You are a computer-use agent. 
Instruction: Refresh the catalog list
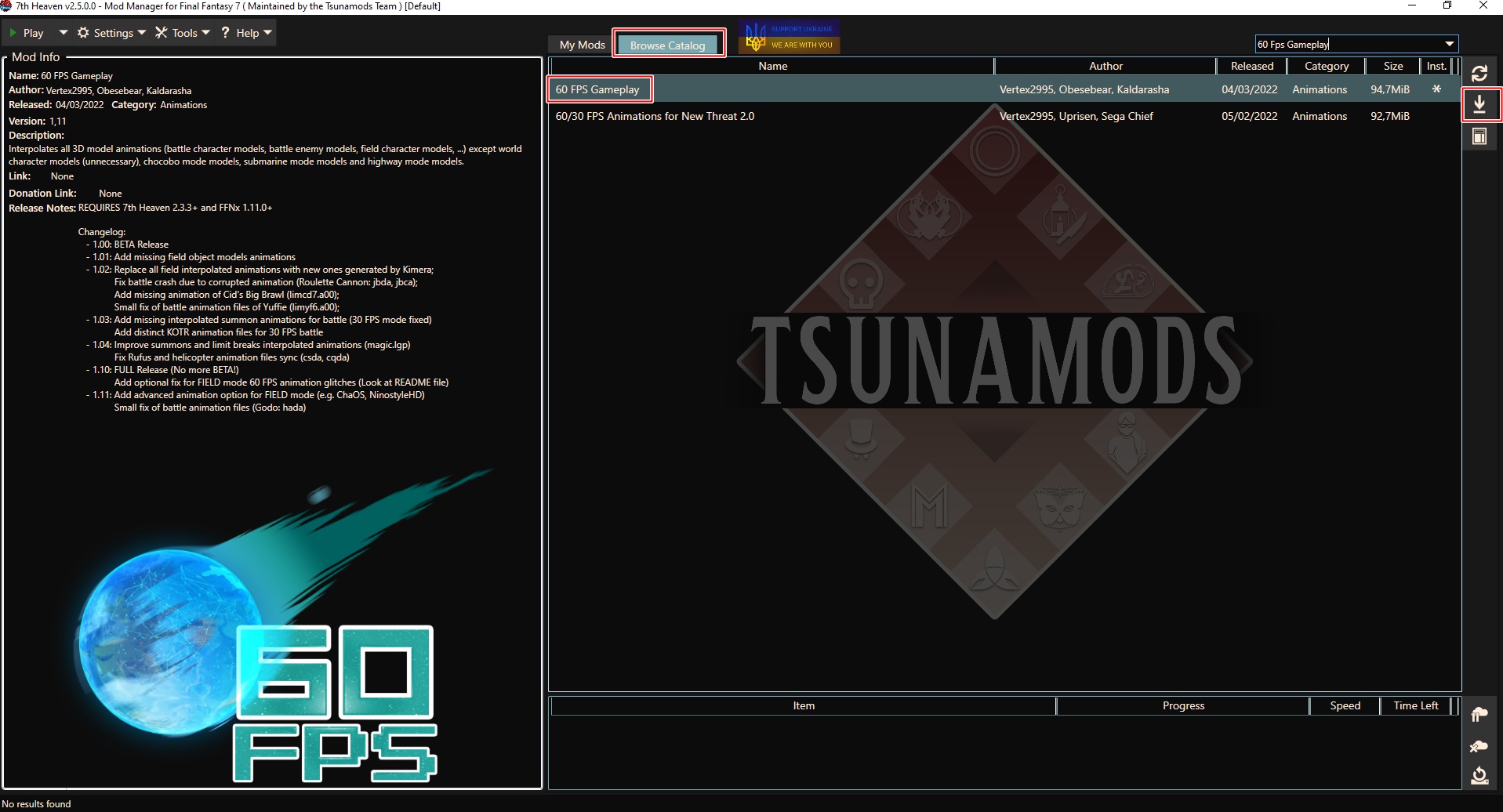point(1479,73)
